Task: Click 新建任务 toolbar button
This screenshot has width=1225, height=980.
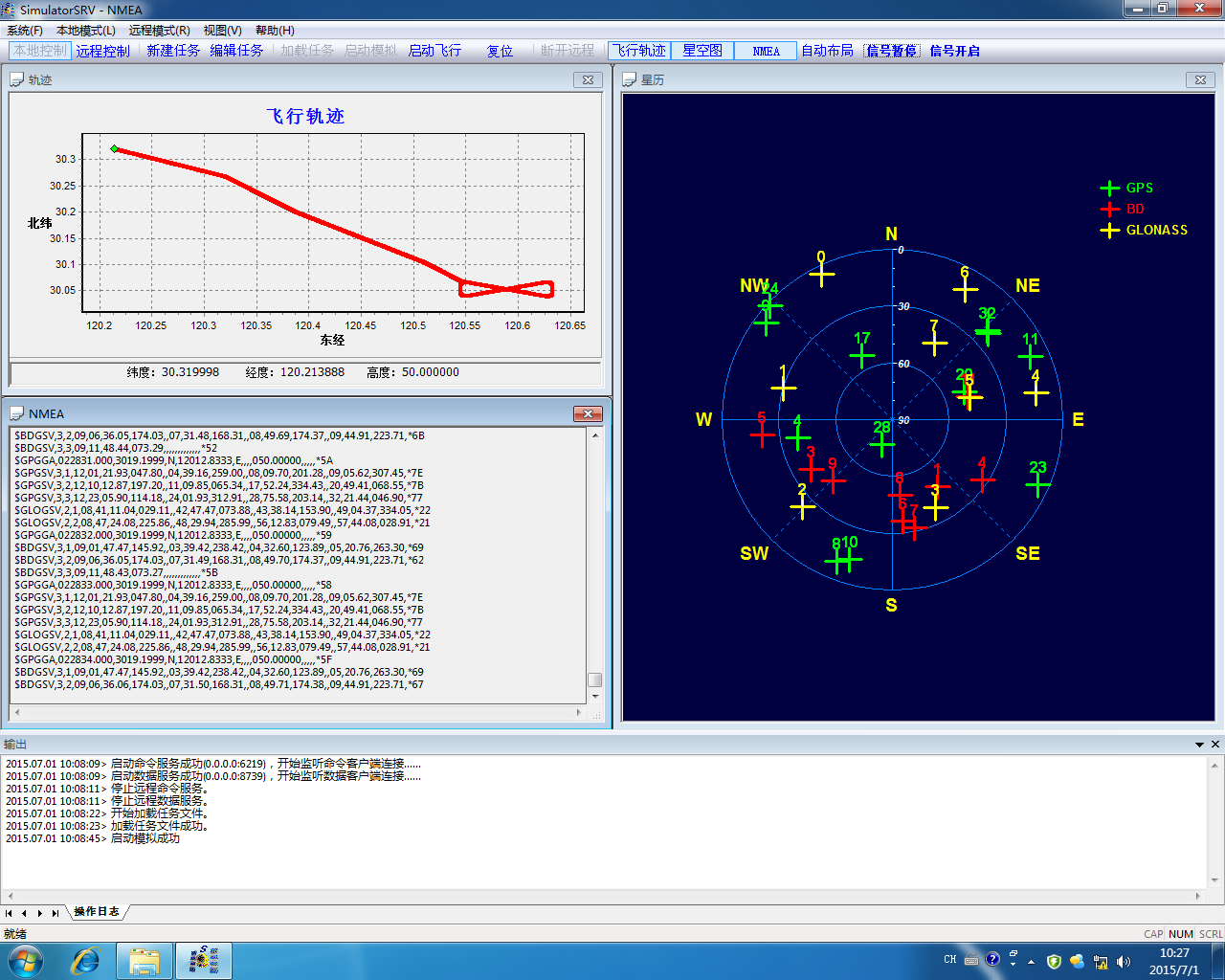Action: [x=173, y=51]
